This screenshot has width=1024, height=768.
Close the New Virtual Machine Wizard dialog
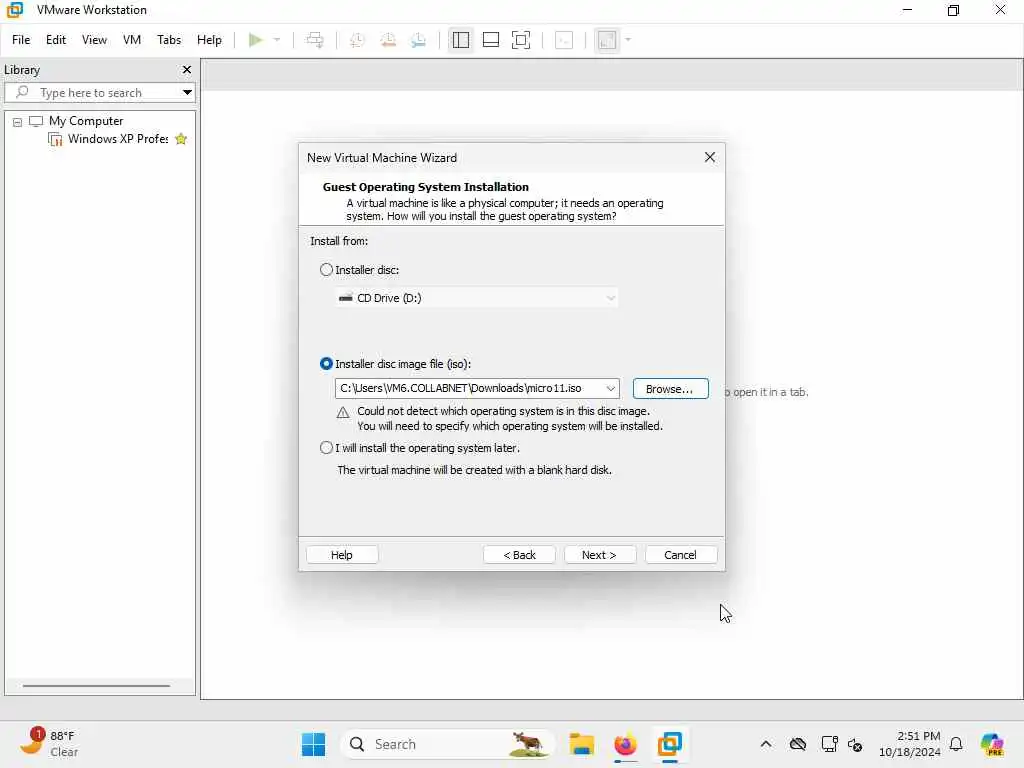click(x=710, y=157)
